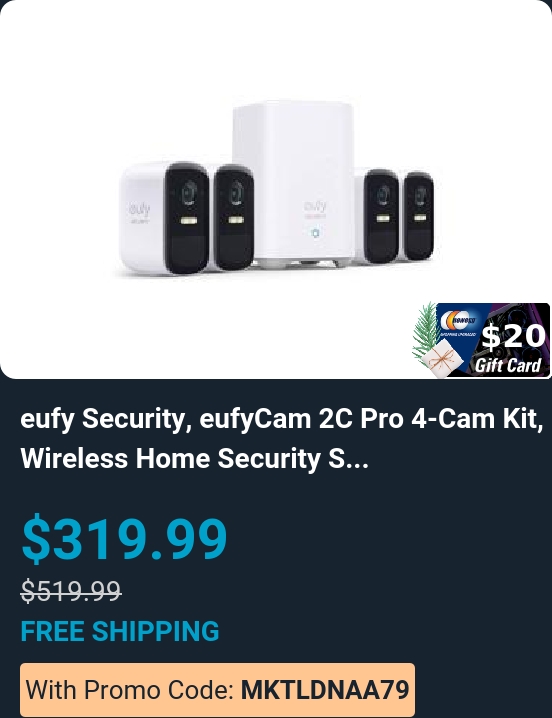The width and height of the screenshot is (552, 718).
Task: Click the crossed-out $519.99 original price
Action: click(x=71, y=590)
